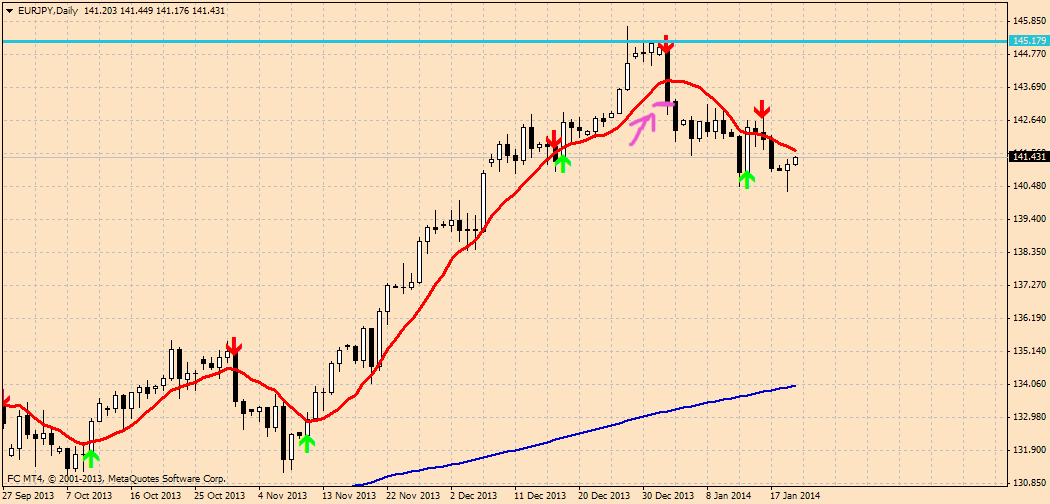Click the current price label 141.431
This screenshot has height=504, width=1050.
(x=1029, y=157)
